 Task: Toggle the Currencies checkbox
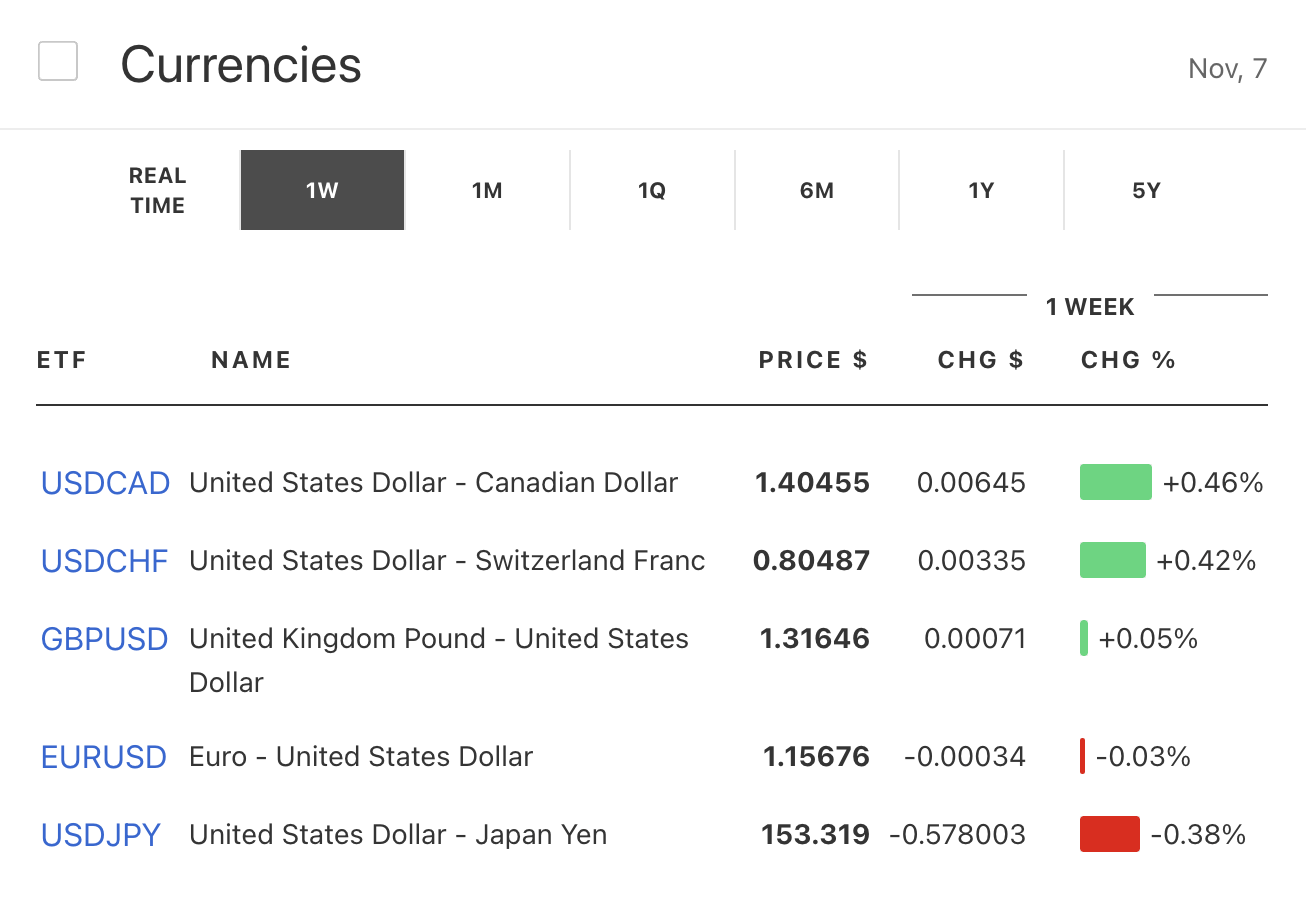[x=58, y=61]
